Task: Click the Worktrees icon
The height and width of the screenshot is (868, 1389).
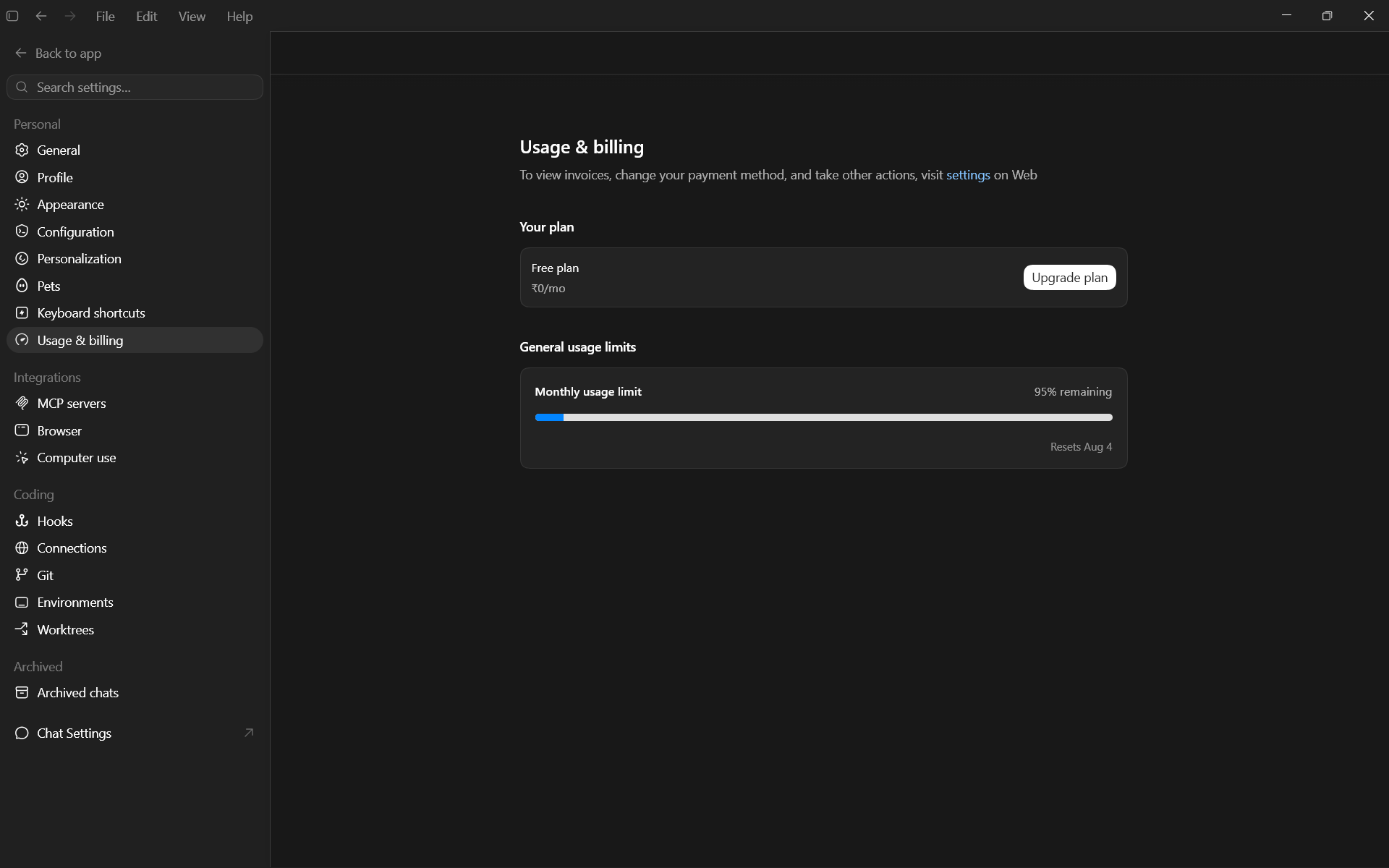Action: point(22,629)
